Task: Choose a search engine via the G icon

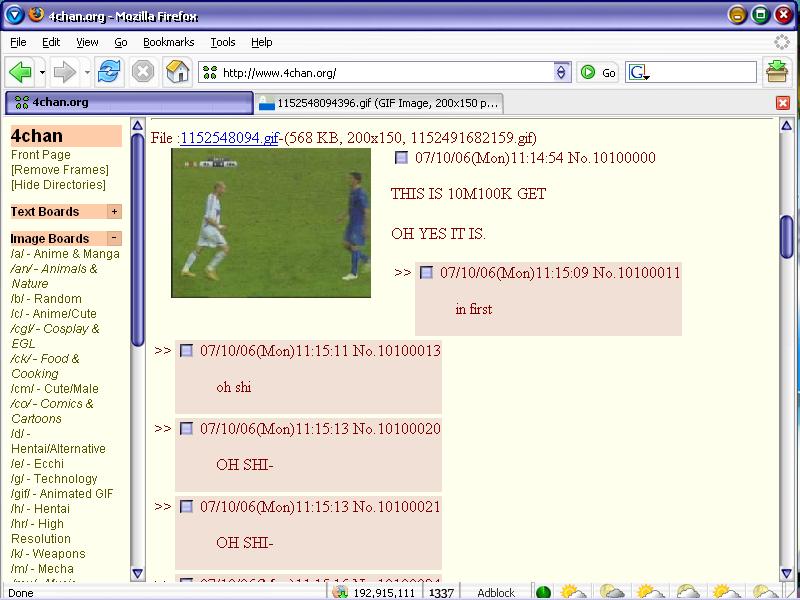Action: (638, 72)
